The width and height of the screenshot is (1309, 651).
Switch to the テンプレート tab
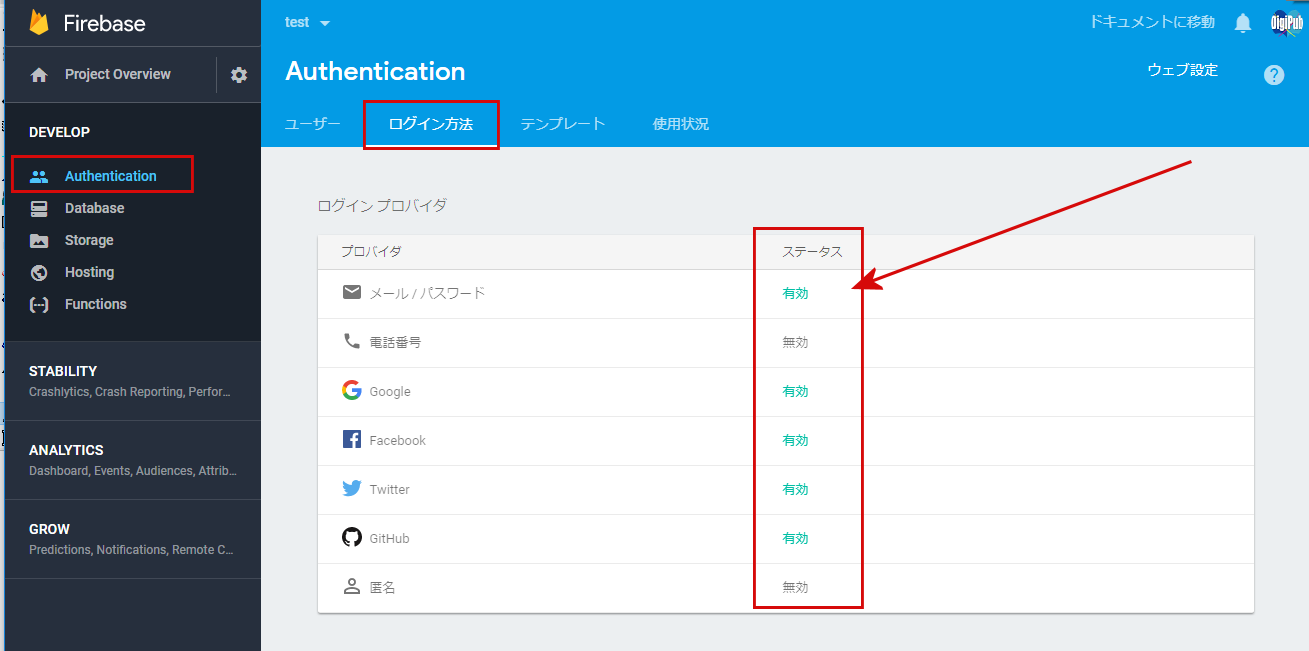pos(563,124)
